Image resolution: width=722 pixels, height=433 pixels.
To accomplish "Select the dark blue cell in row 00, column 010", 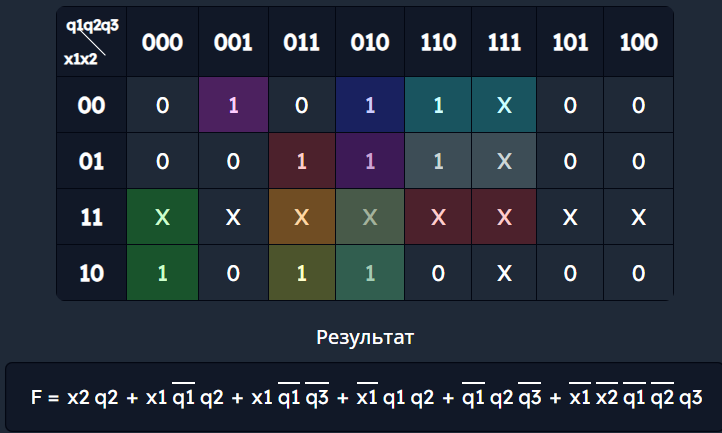I will pyautogui.click(x=369, y=106).
